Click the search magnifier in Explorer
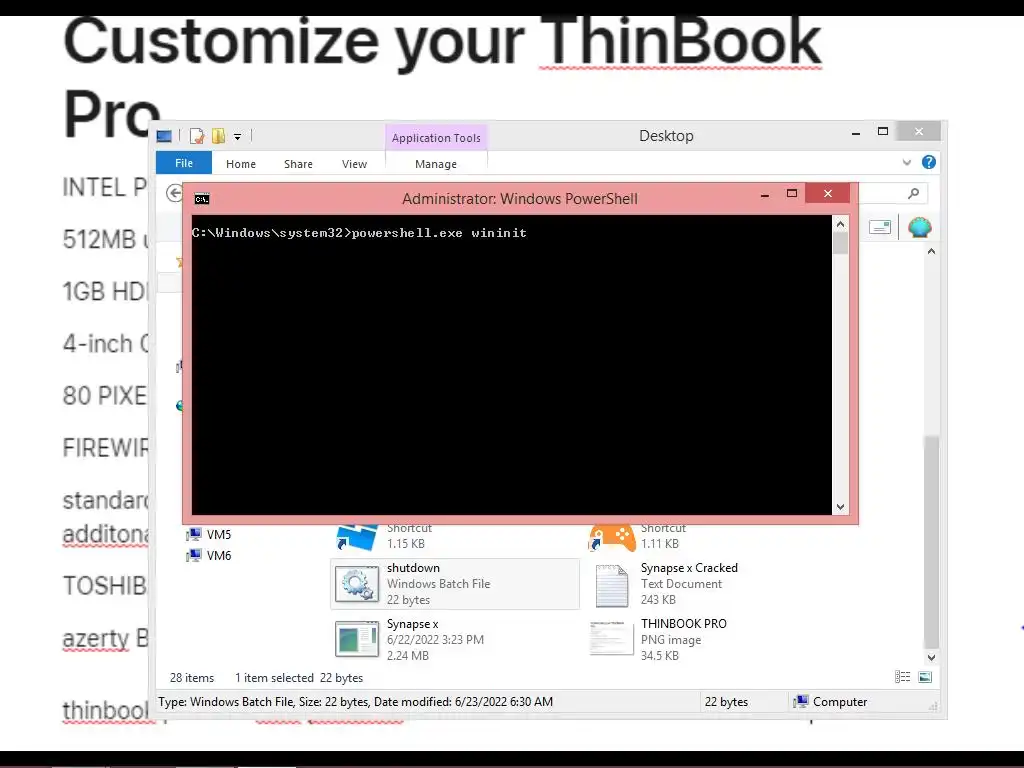This screenshot has width=1024, height=768. [x=914, y=193]
